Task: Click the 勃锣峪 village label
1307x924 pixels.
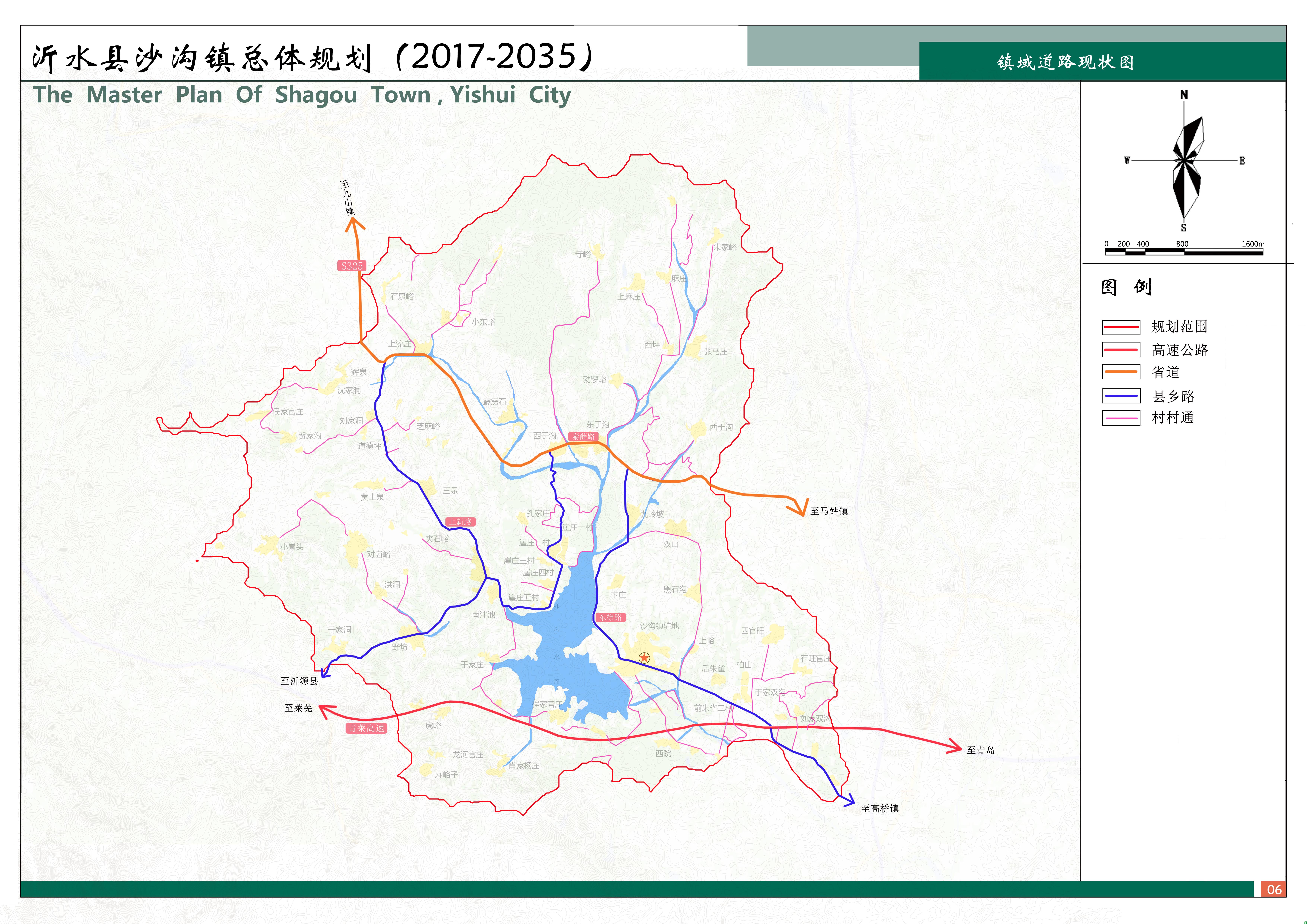Action: coord(594,379)
